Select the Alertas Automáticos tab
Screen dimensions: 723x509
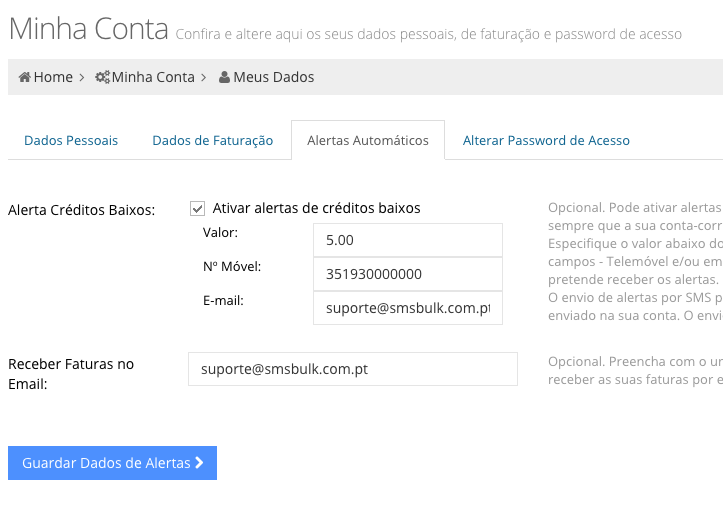[368, 140]
